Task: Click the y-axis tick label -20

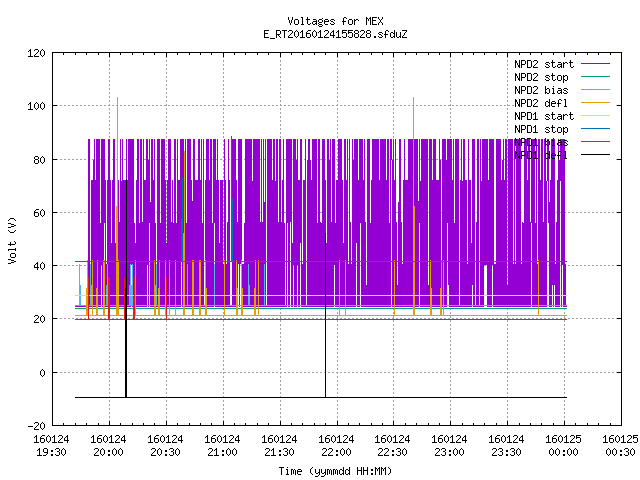Action: 36,426
